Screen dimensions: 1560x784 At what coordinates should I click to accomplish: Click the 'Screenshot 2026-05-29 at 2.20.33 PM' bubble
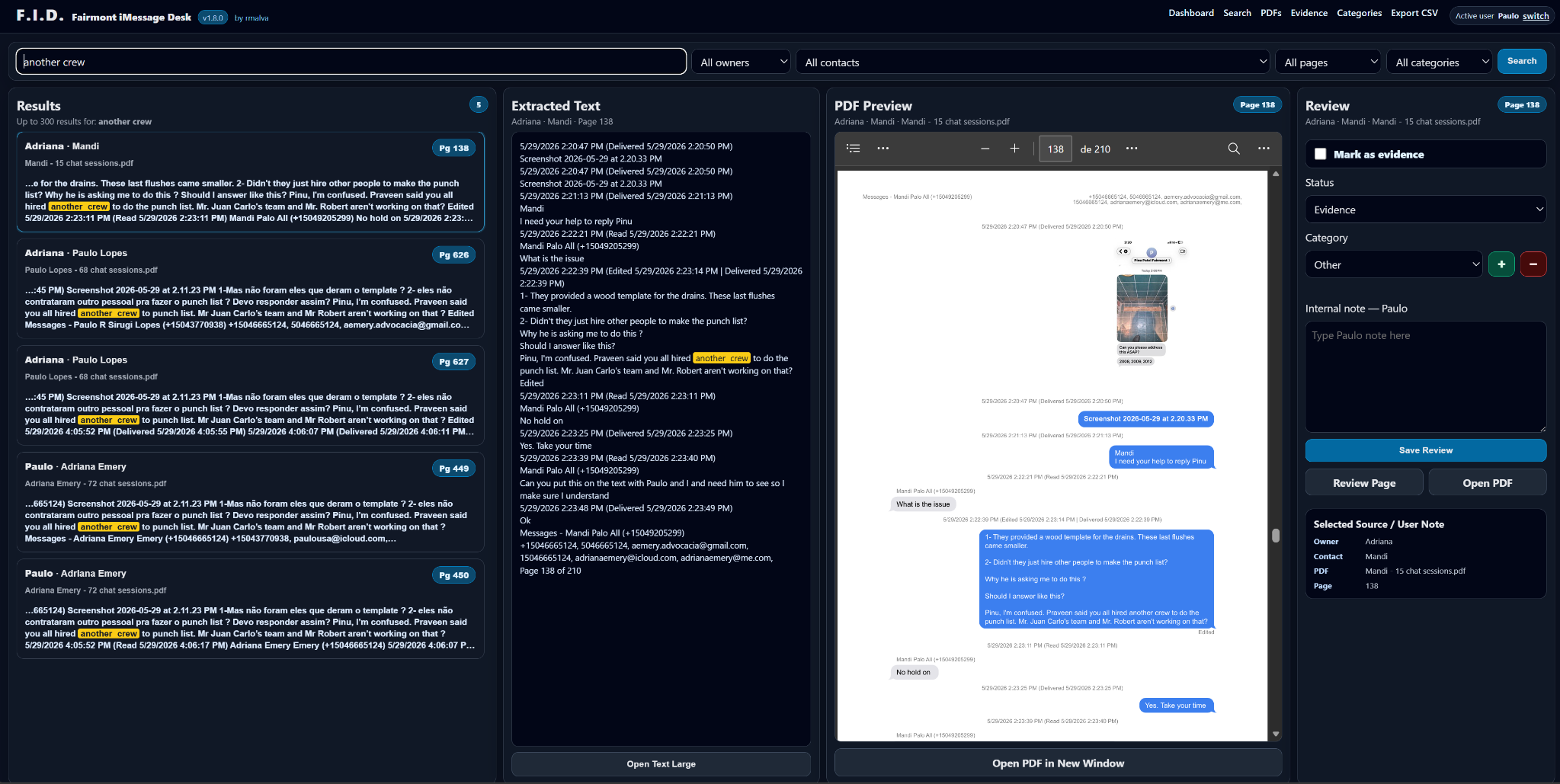(1145, 418)
